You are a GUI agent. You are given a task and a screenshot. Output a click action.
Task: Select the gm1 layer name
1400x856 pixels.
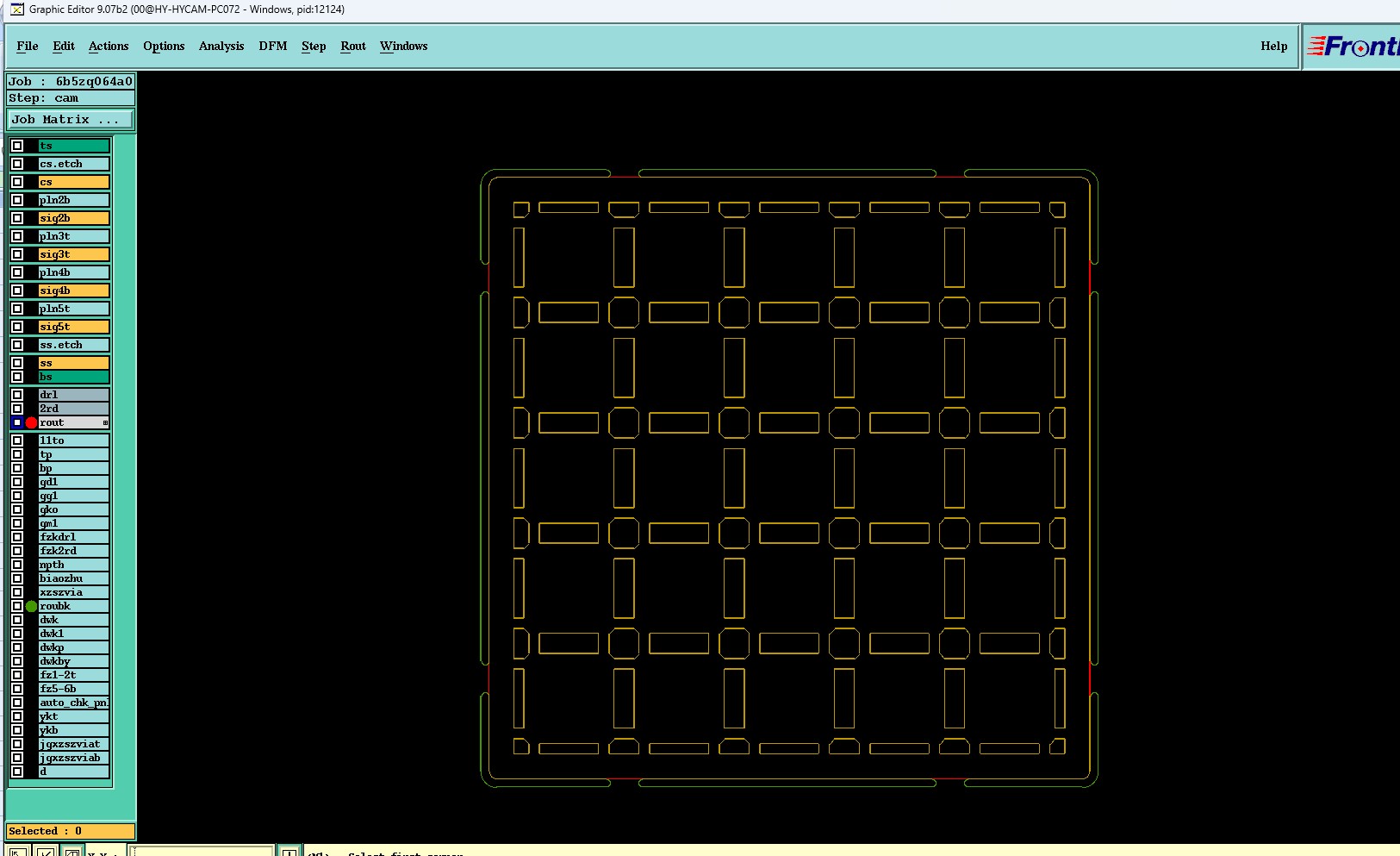(74, 523)
